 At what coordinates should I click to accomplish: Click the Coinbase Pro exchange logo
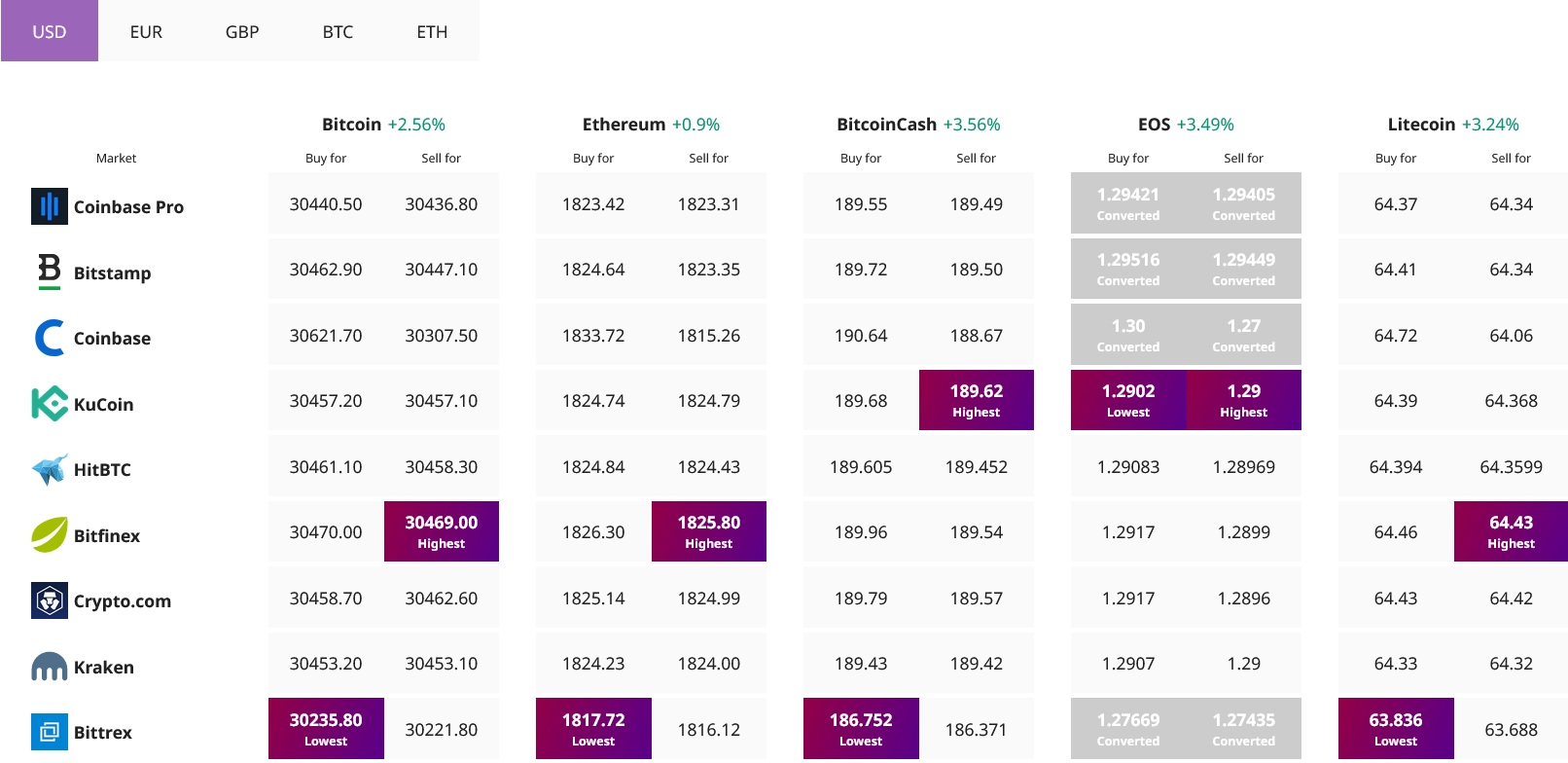click(50, 206)
